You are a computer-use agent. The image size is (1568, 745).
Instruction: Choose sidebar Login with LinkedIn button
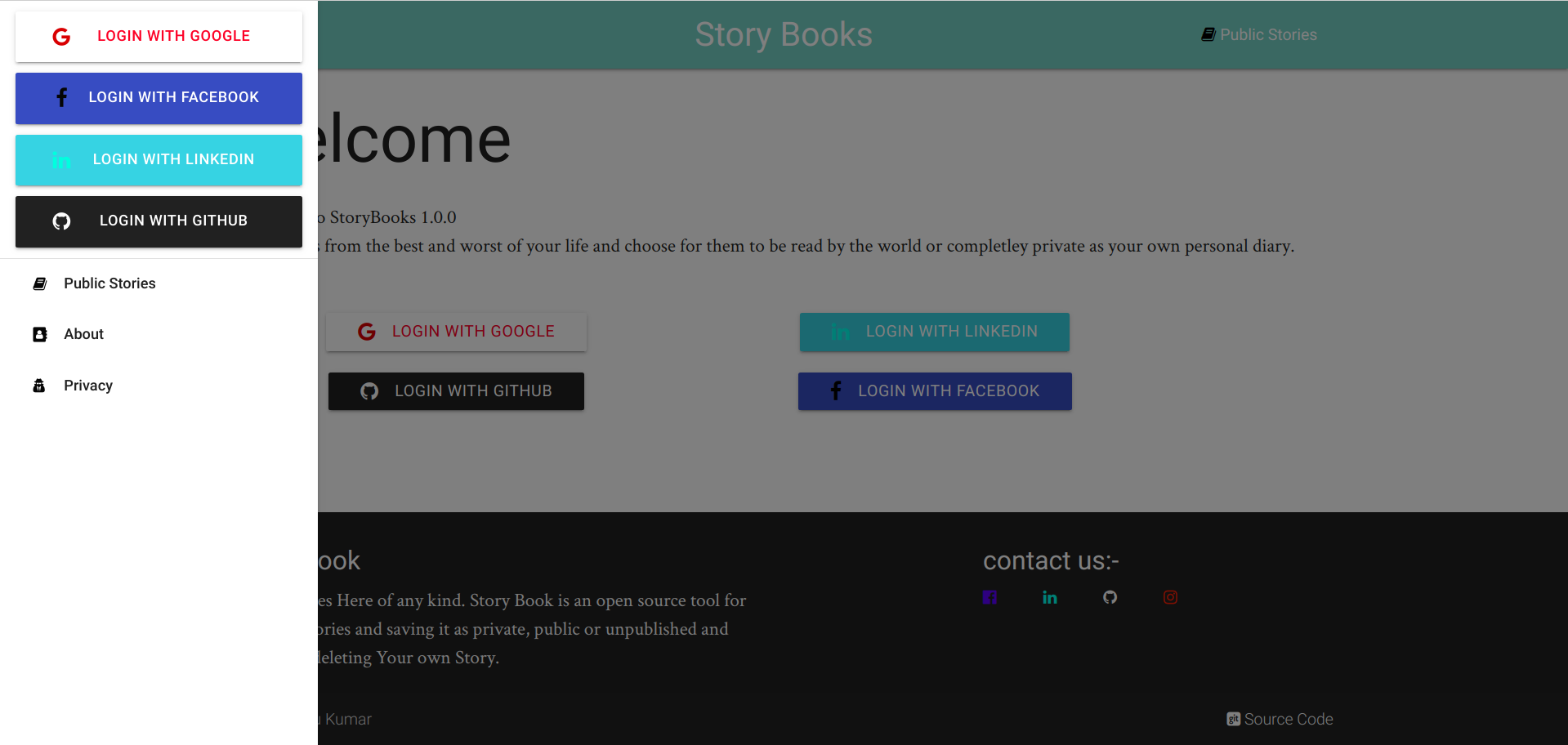tap(159, 160)
